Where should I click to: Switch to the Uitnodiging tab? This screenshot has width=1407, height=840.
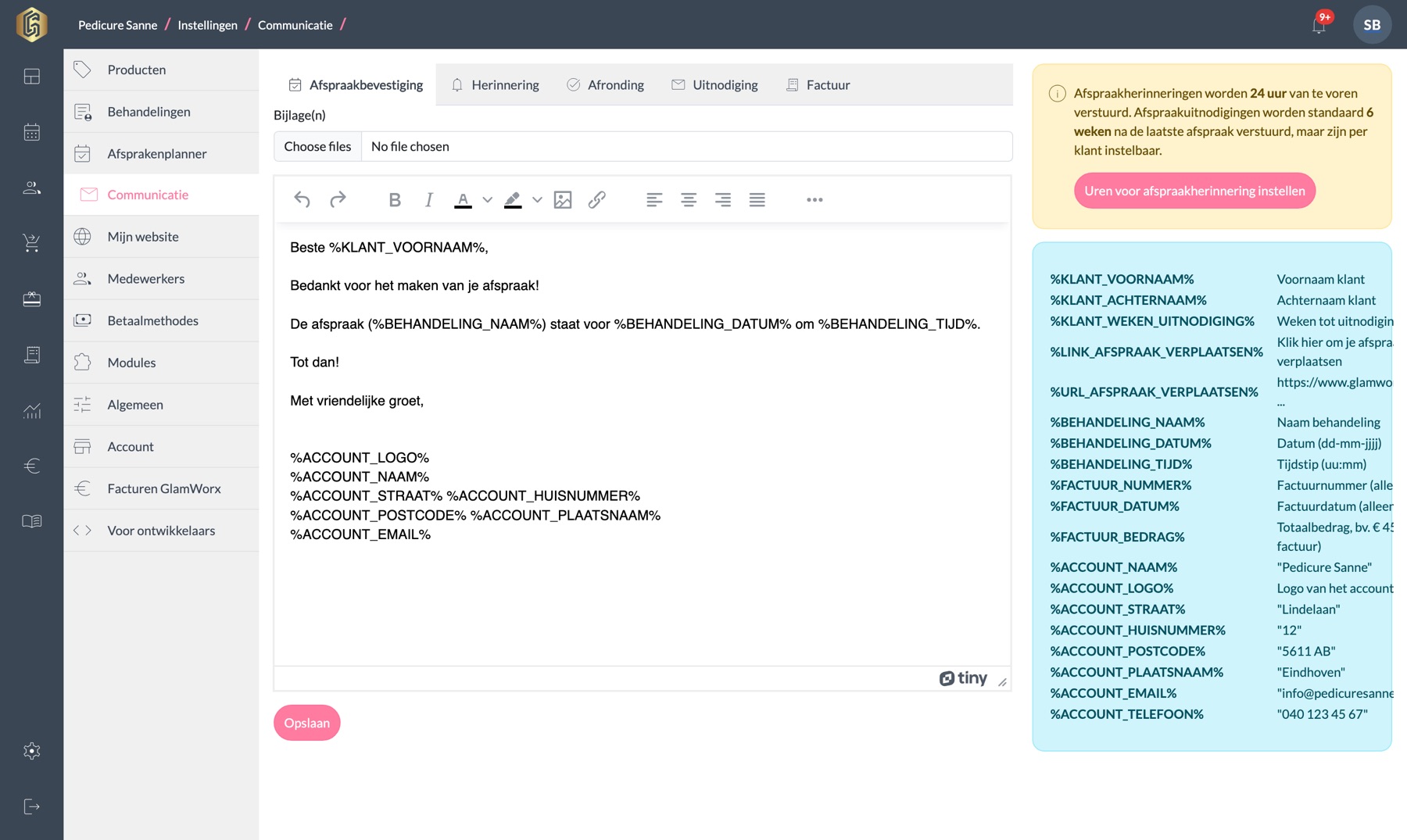pos(714,84)
